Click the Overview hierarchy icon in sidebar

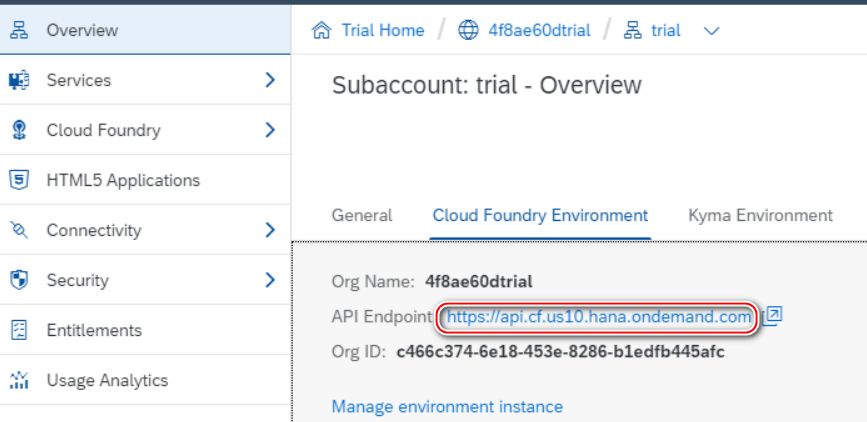[19, 30]
